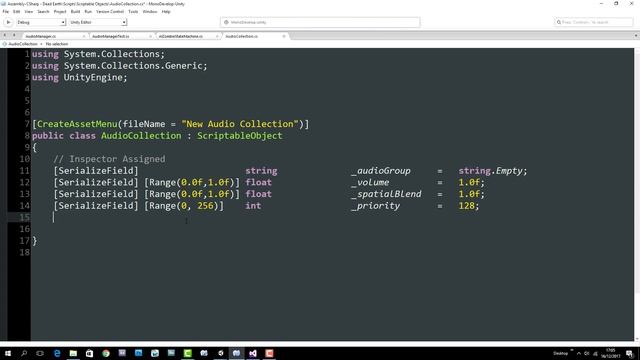Click the CreateAssetMenu attribute text
The width and height of the screenshot is (640, 360).
[x=77, y=124]
